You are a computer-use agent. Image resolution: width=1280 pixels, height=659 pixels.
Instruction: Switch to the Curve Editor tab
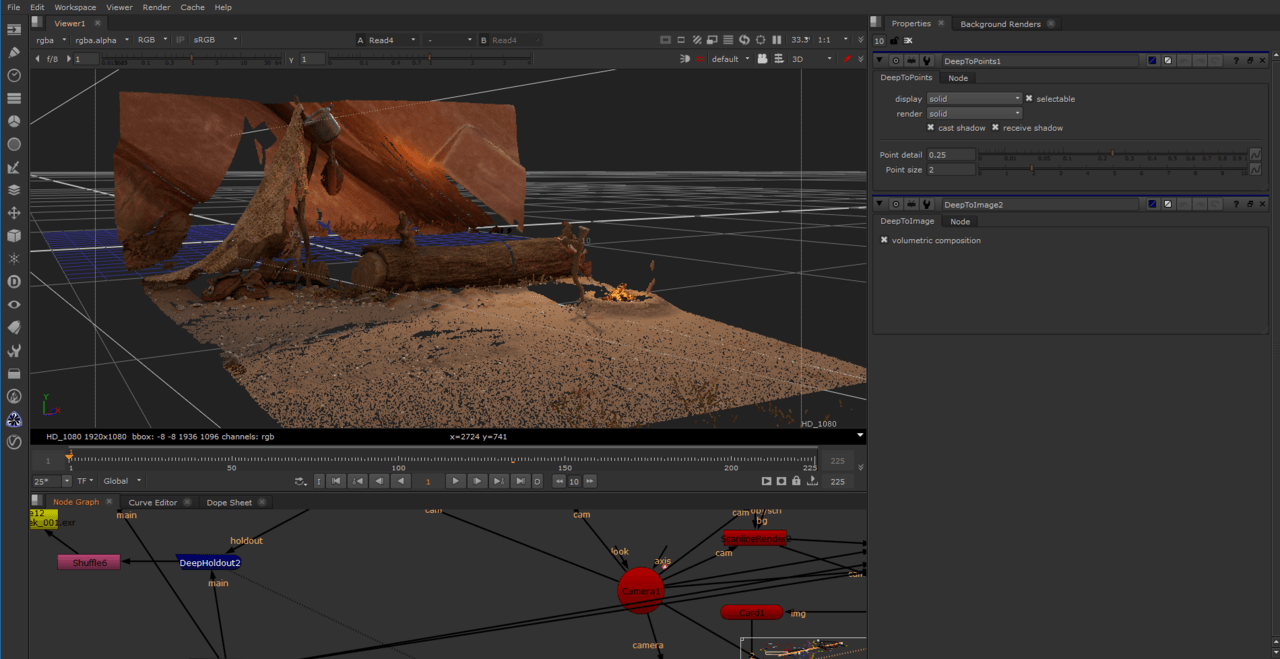pos(153,502)
